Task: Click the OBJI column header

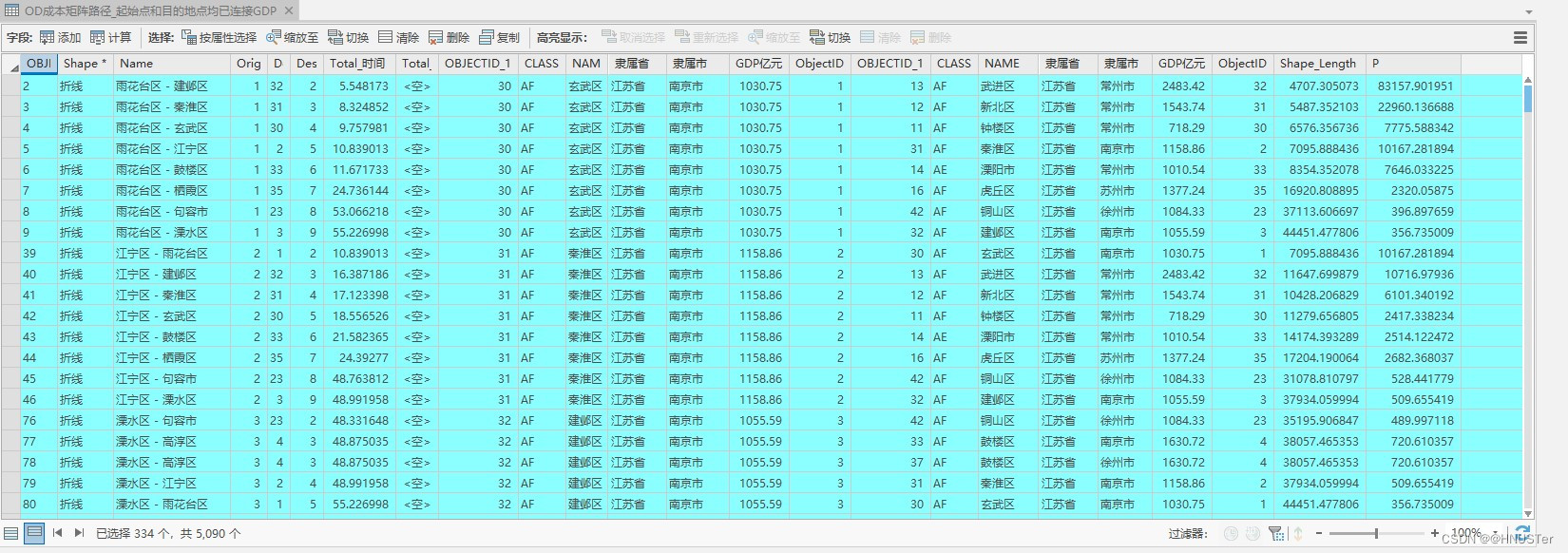Action: (x=39, y=64)
